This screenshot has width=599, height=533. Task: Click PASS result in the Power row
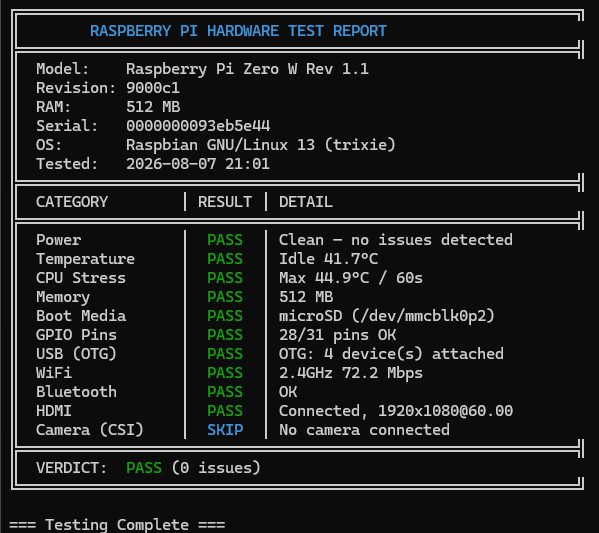(225, 240)
